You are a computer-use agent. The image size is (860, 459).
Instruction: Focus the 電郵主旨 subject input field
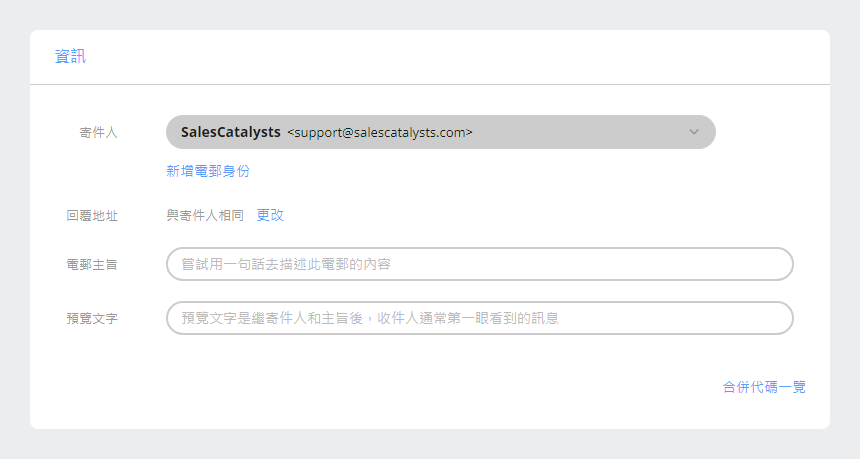pos(480,264)
